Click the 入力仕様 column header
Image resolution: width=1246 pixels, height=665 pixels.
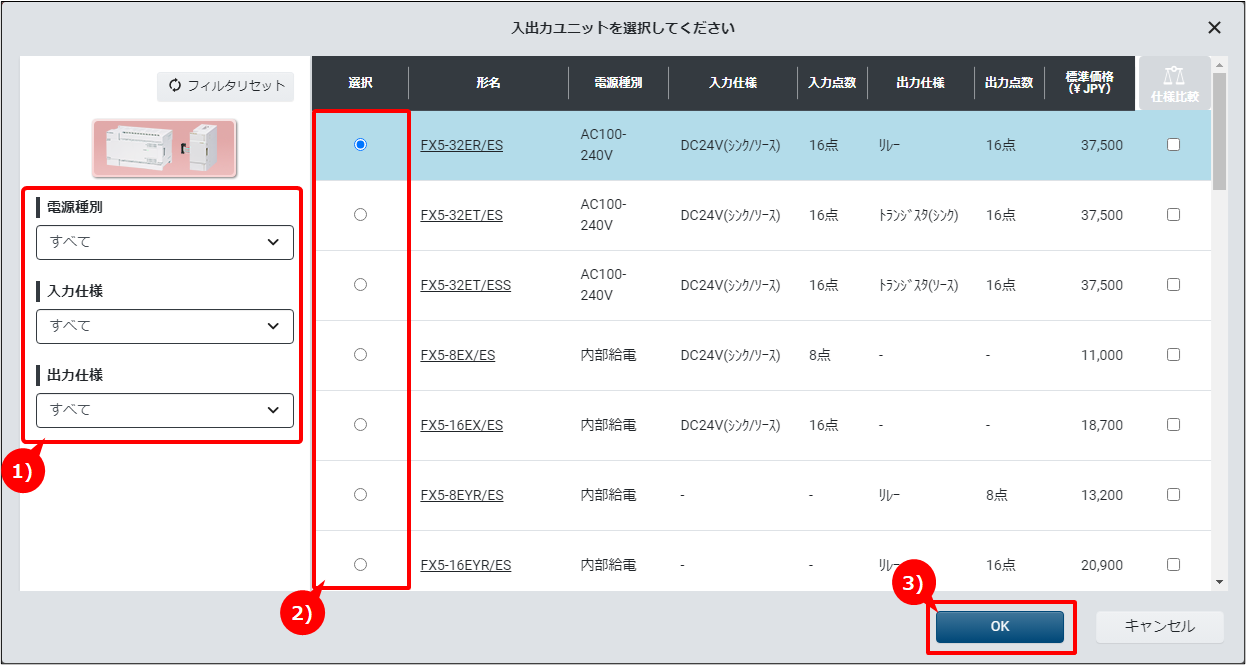733,83
